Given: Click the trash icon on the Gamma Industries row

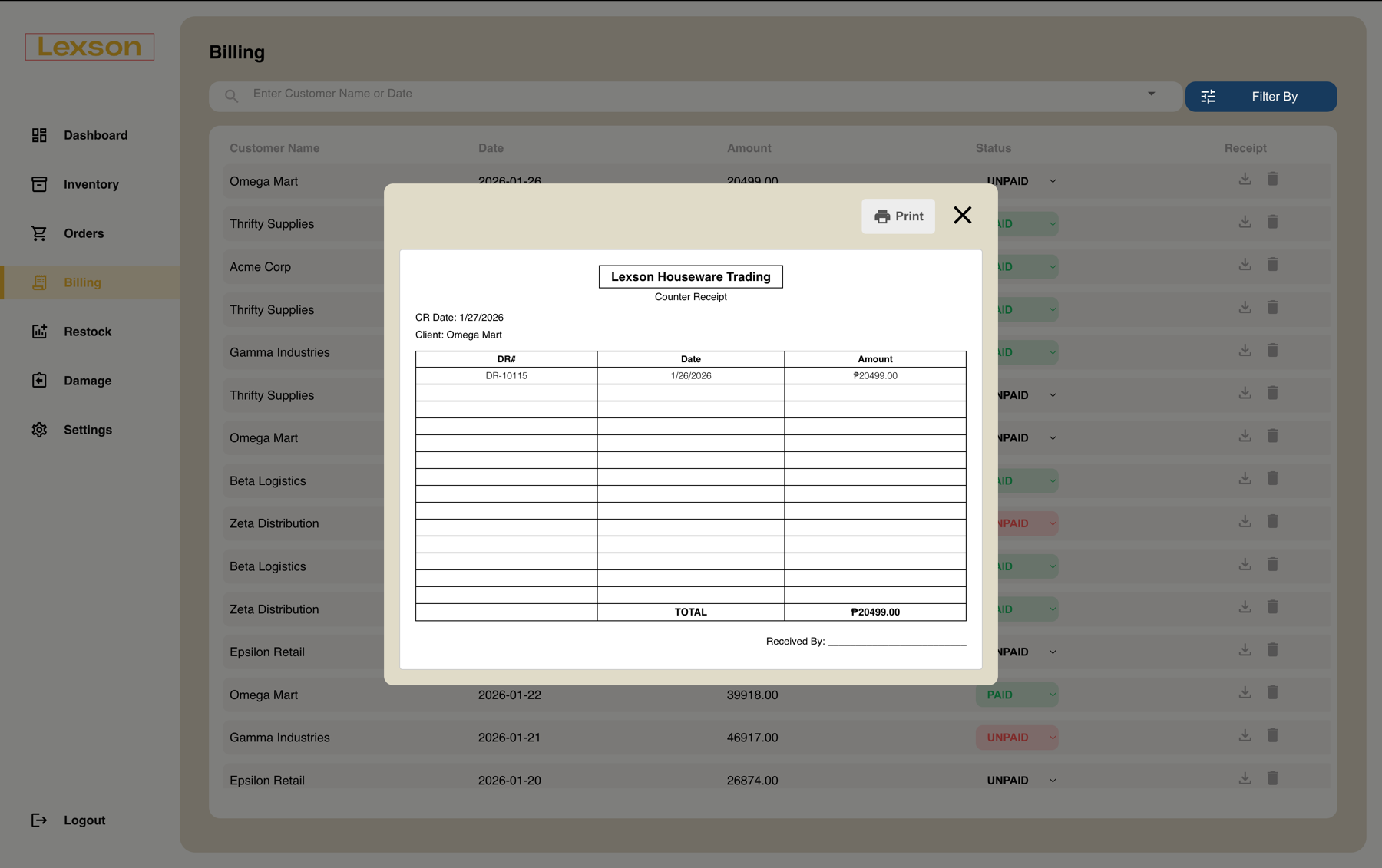Looking at the screenshot, I should tap(1273, 734).
